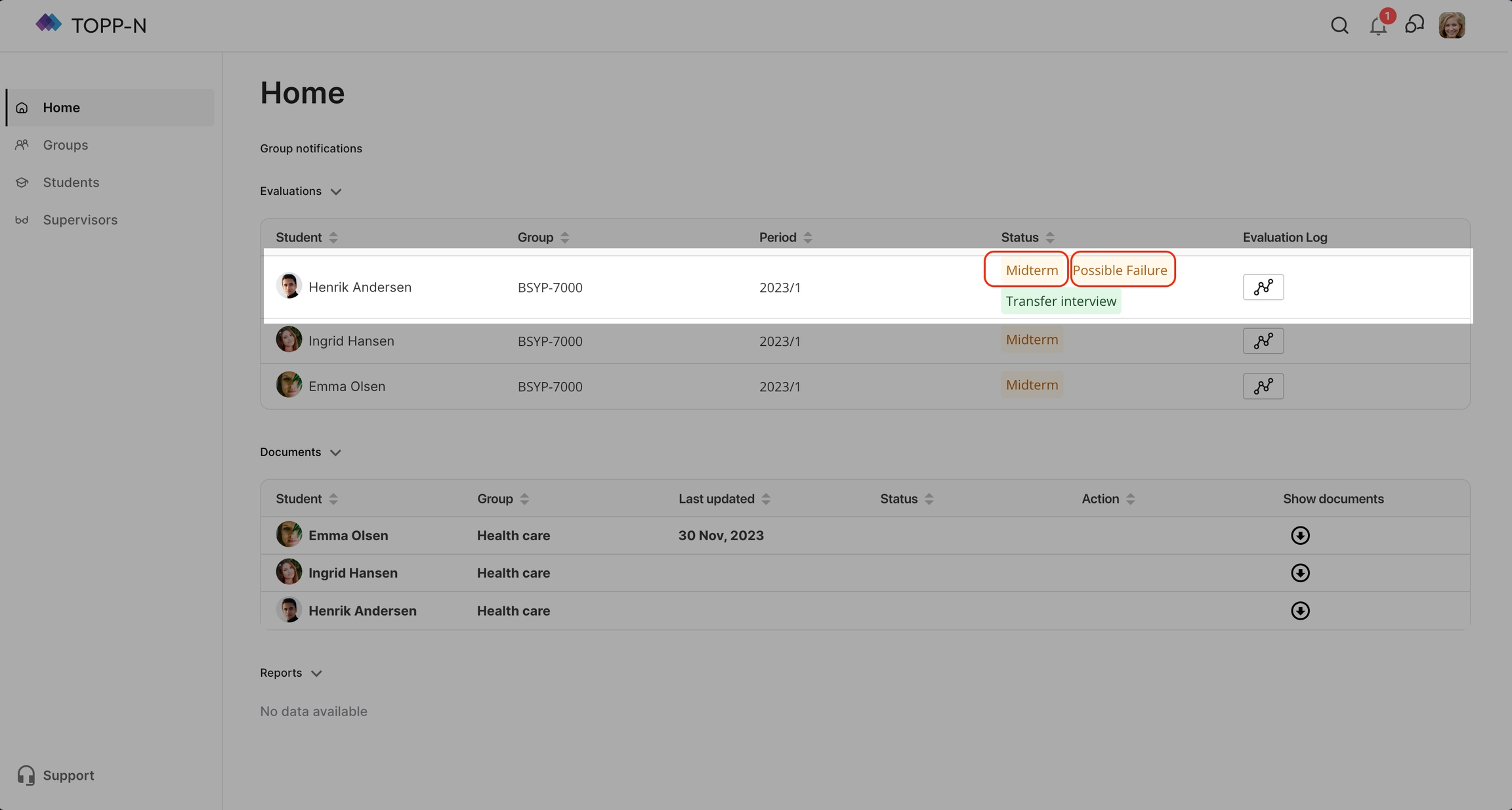The width and height of the screenshot is (1512, 810).
Task: Go to Groups in sidebar
Action: (65, 145)
